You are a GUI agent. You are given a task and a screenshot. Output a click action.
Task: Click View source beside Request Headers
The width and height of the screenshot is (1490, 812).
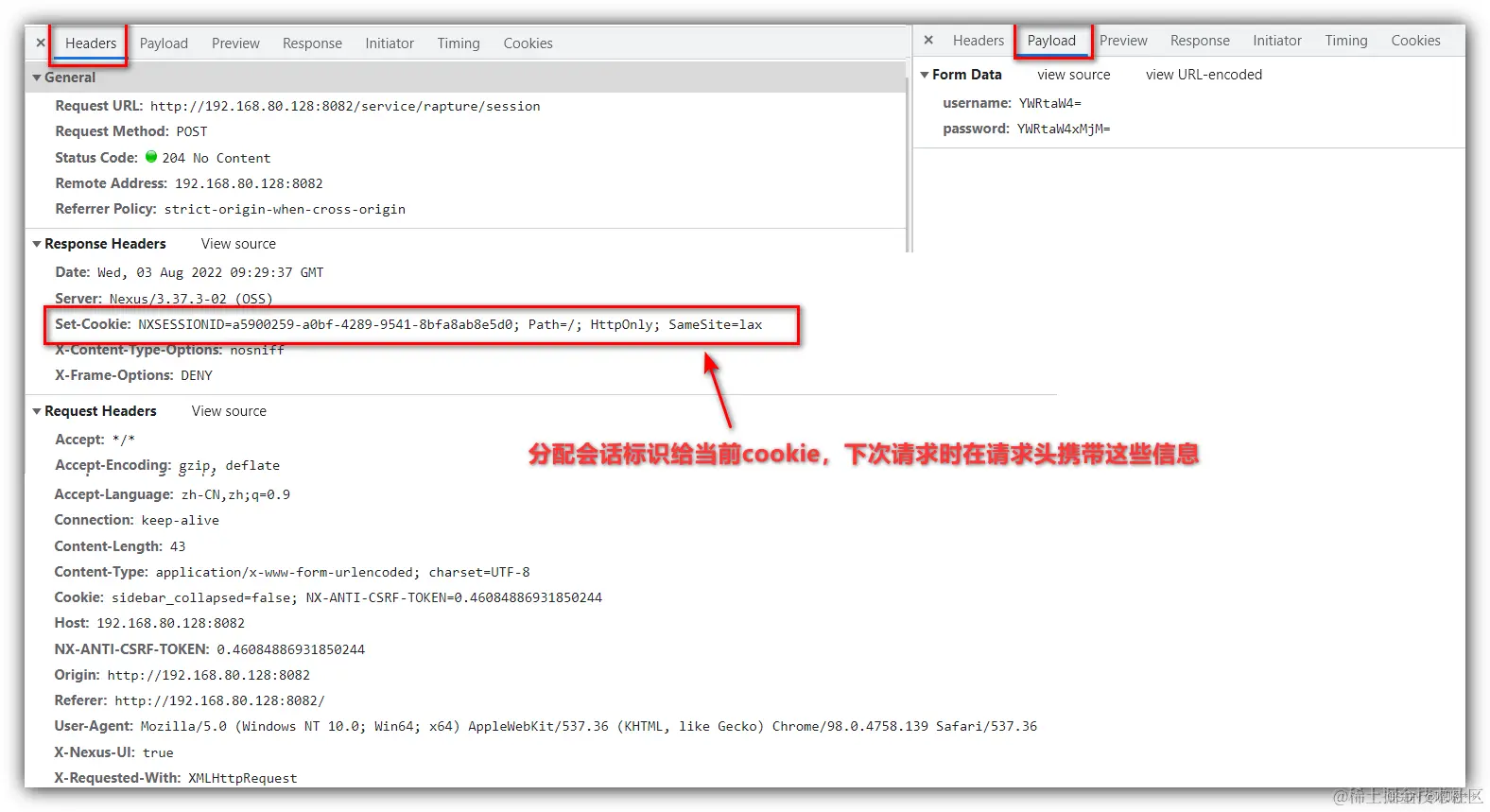pyautogui.click(x=229, y=411)
